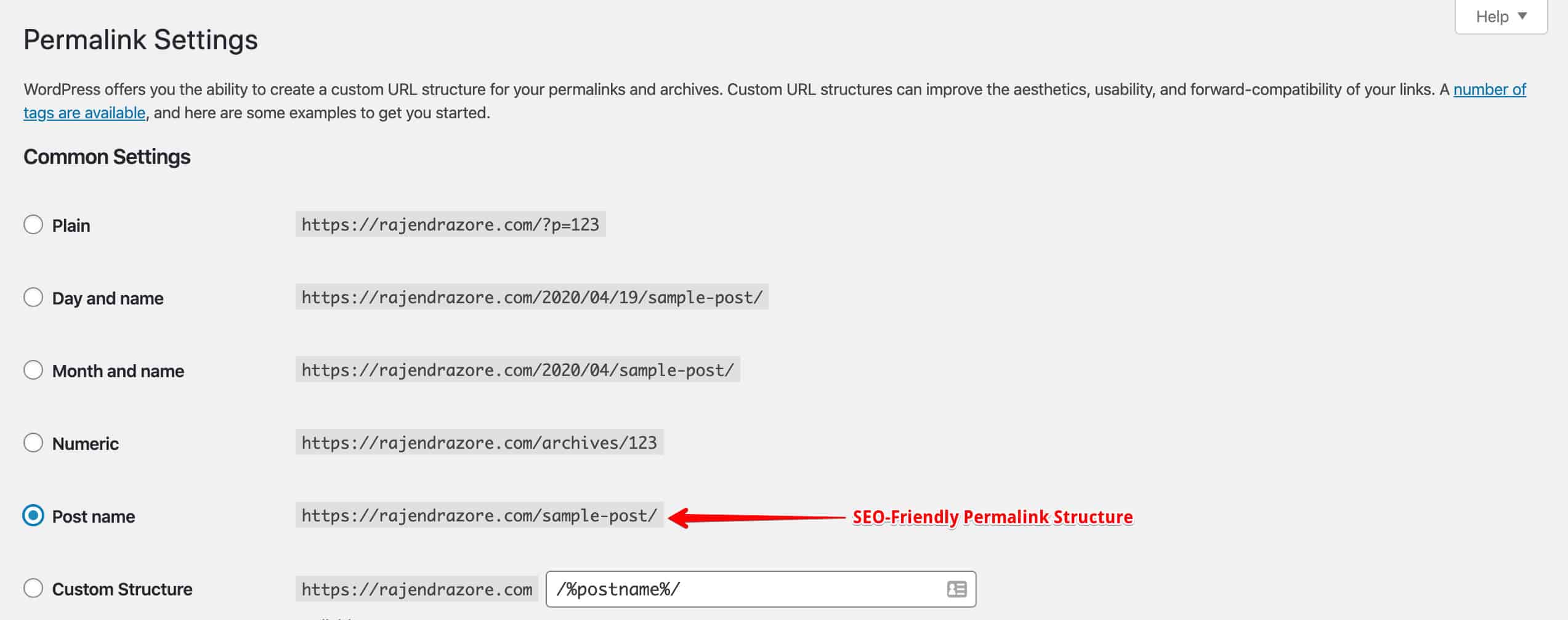This screenshot has width=1568, height=620.
Task: Click the contact card autofill icon in field
Action: [956, 589]
